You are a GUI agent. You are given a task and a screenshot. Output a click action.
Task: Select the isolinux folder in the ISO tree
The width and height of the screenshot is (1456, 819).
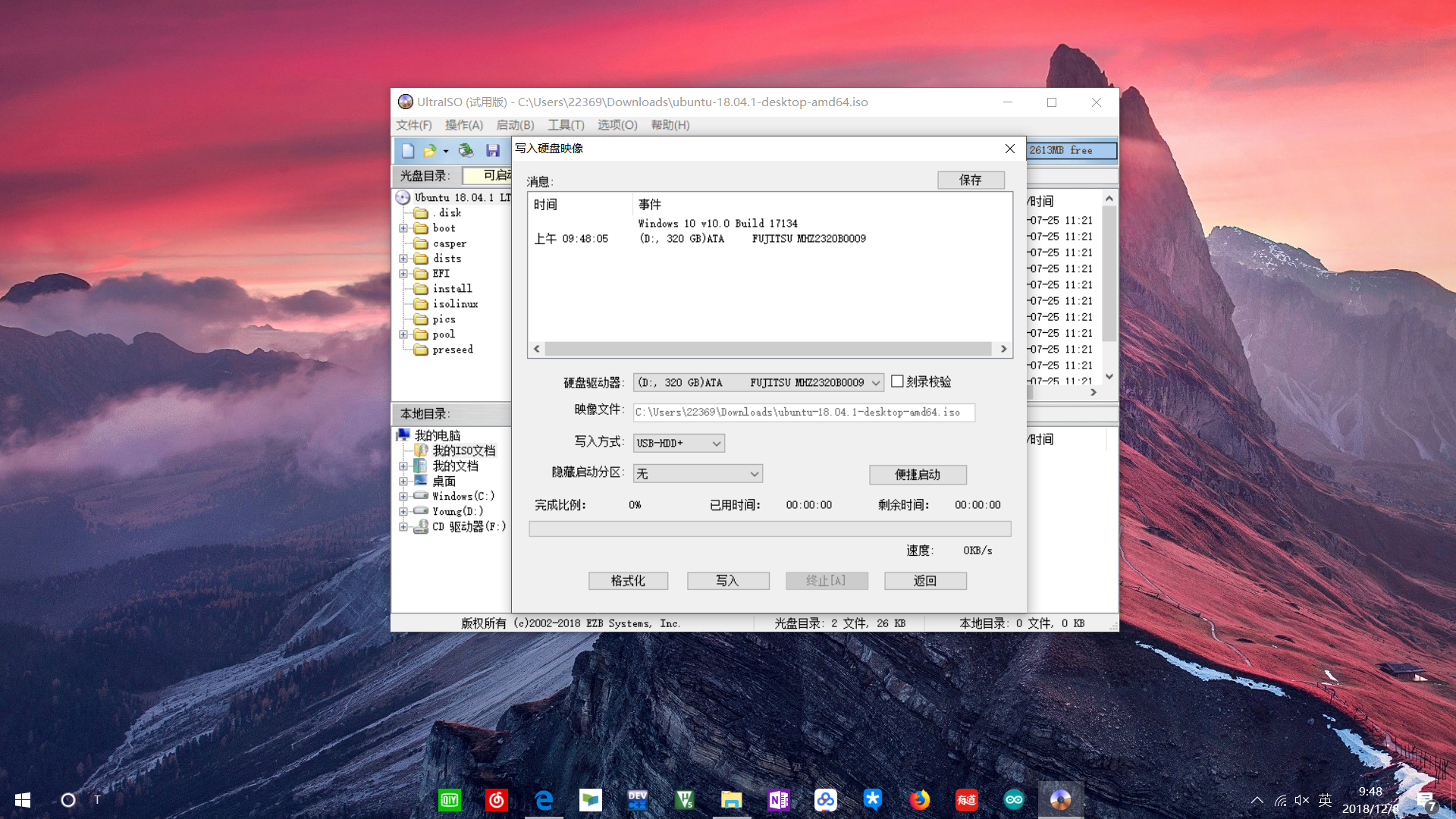tap(455, 303)
